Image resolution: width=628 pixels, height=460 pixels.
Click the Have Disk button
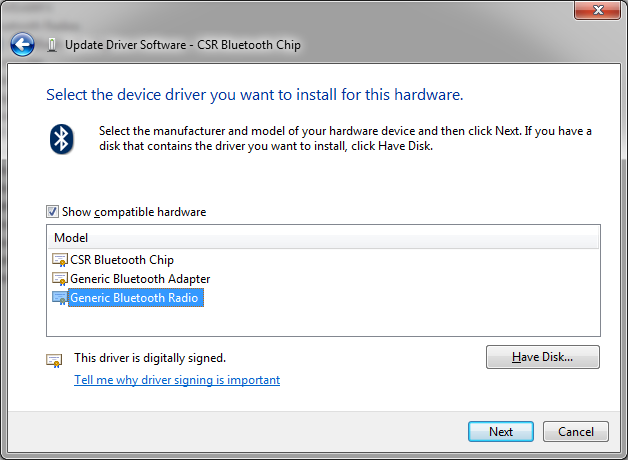[x=543, y=357]
